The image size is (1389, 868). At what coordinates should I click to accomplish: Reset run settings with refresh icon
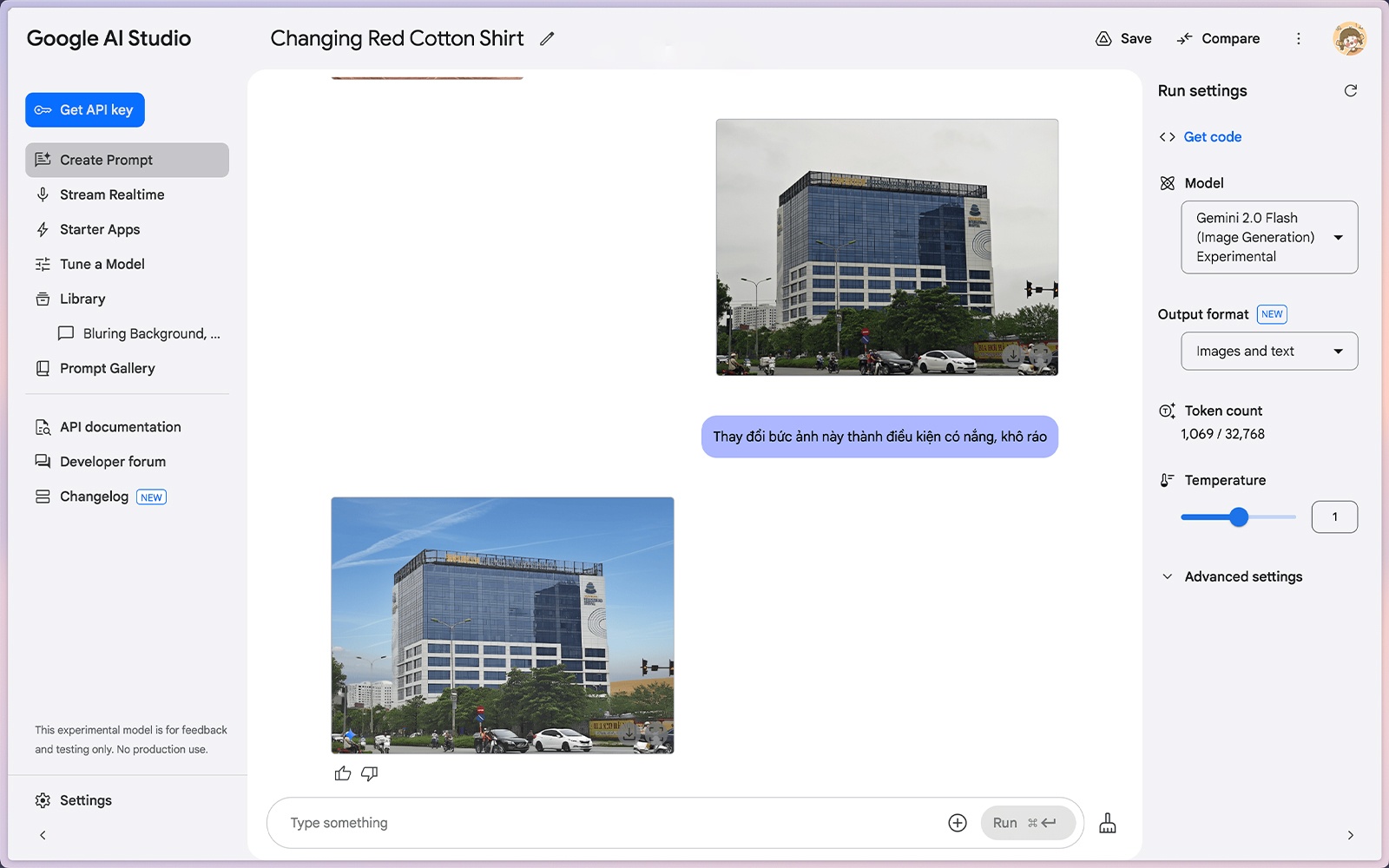[1350, 91]
